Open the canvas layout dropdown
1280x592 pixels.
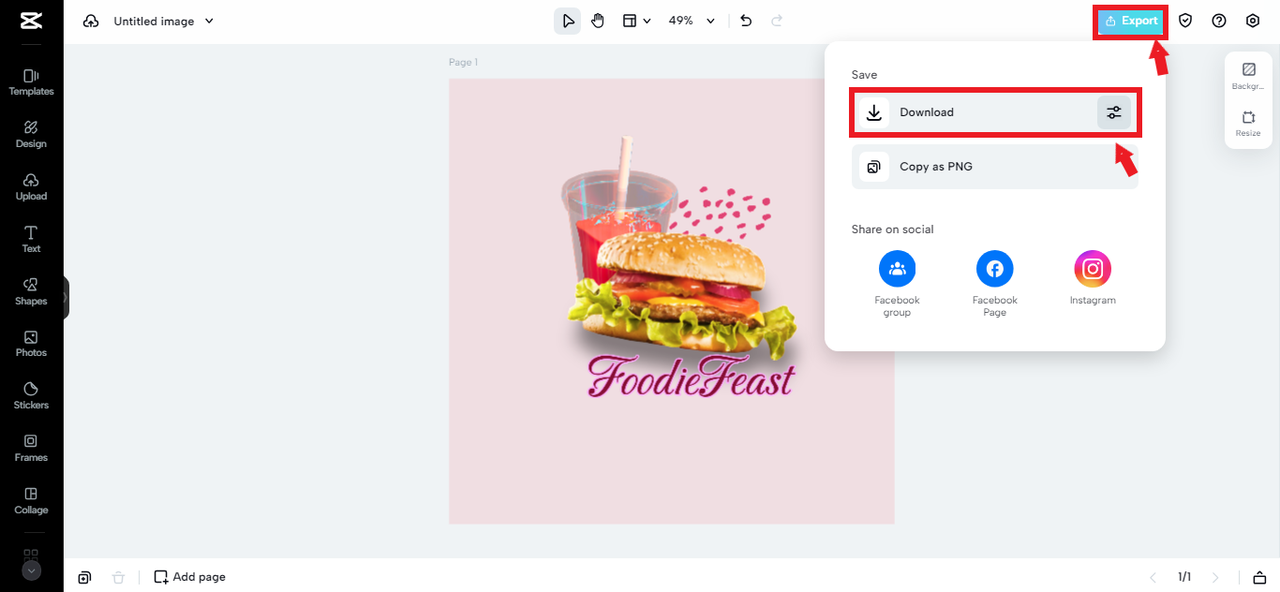pyautogui.click(x=637, y=21)
